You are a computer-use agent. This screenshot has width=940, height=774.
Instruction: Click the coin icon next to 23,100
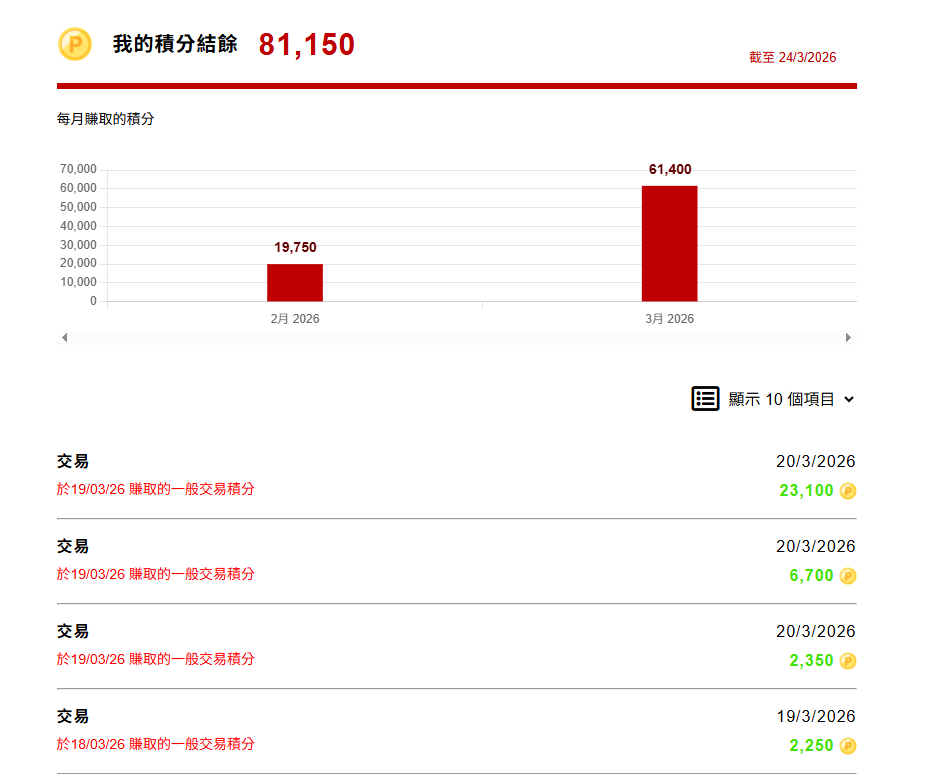(x=848, y=491)
